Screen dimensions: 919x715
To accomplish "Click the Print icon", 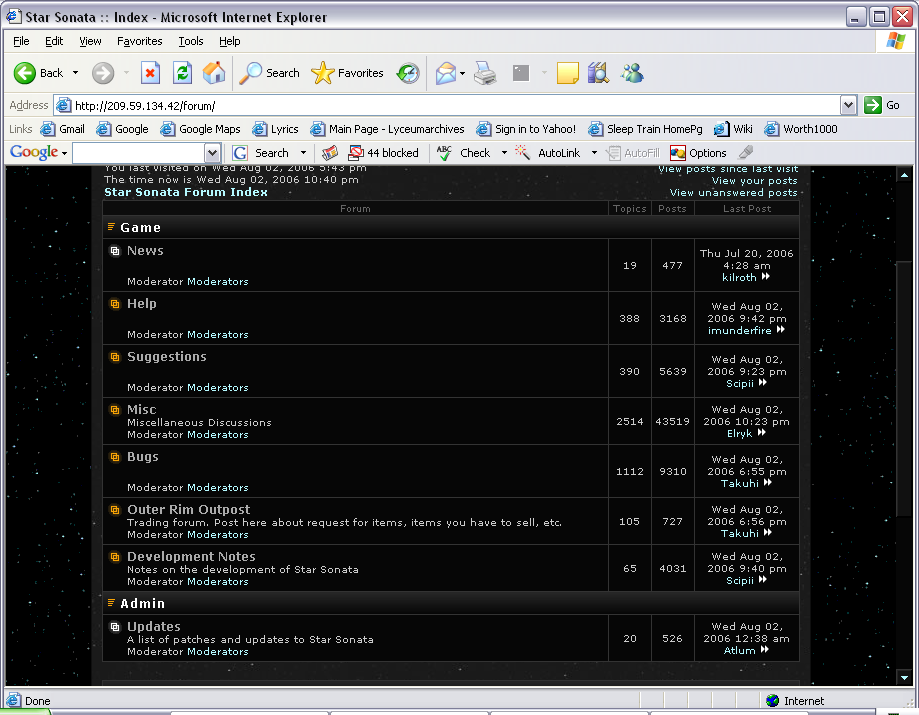I will click(x=485, y=73).
